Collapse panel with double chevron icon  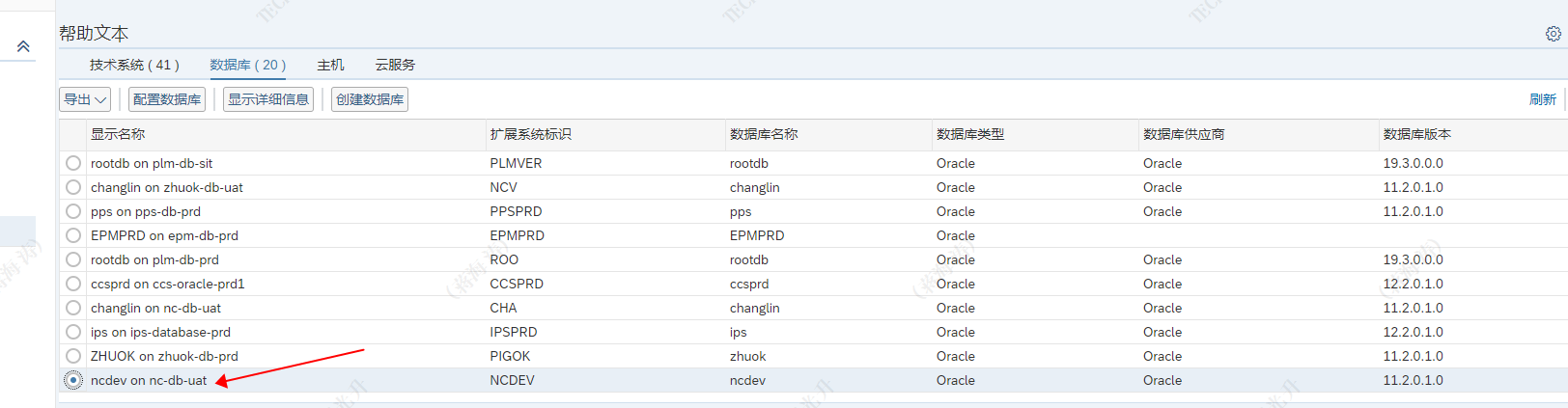pos(23,46)
